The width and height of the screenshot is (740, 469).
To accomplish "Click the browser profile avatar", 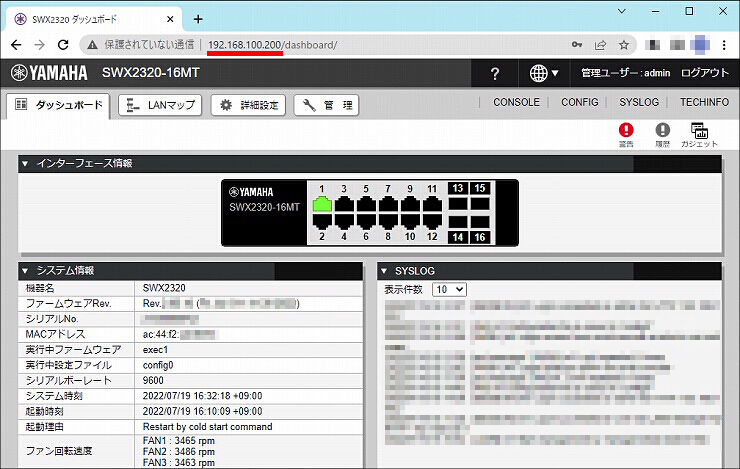I will (x=700, y=45).
